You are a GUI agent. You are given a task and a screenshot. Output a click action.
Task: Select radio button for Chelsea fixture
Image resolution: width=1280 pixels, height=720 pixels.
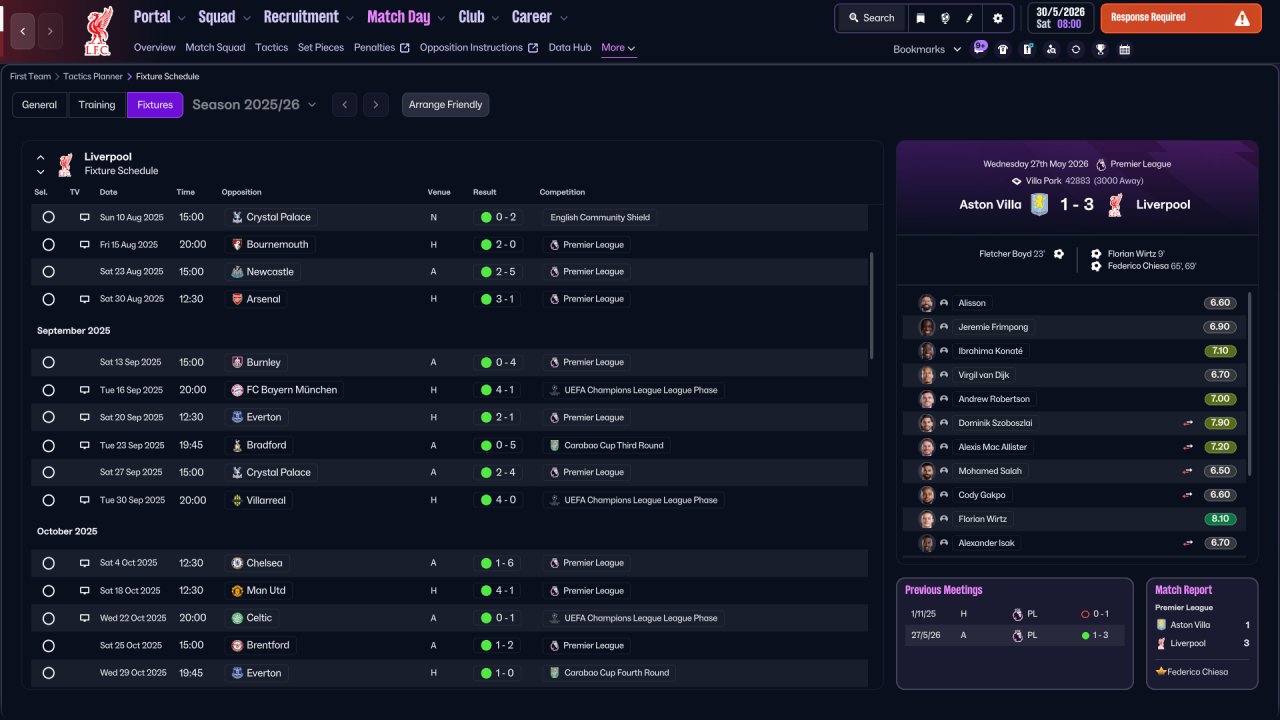48,563
